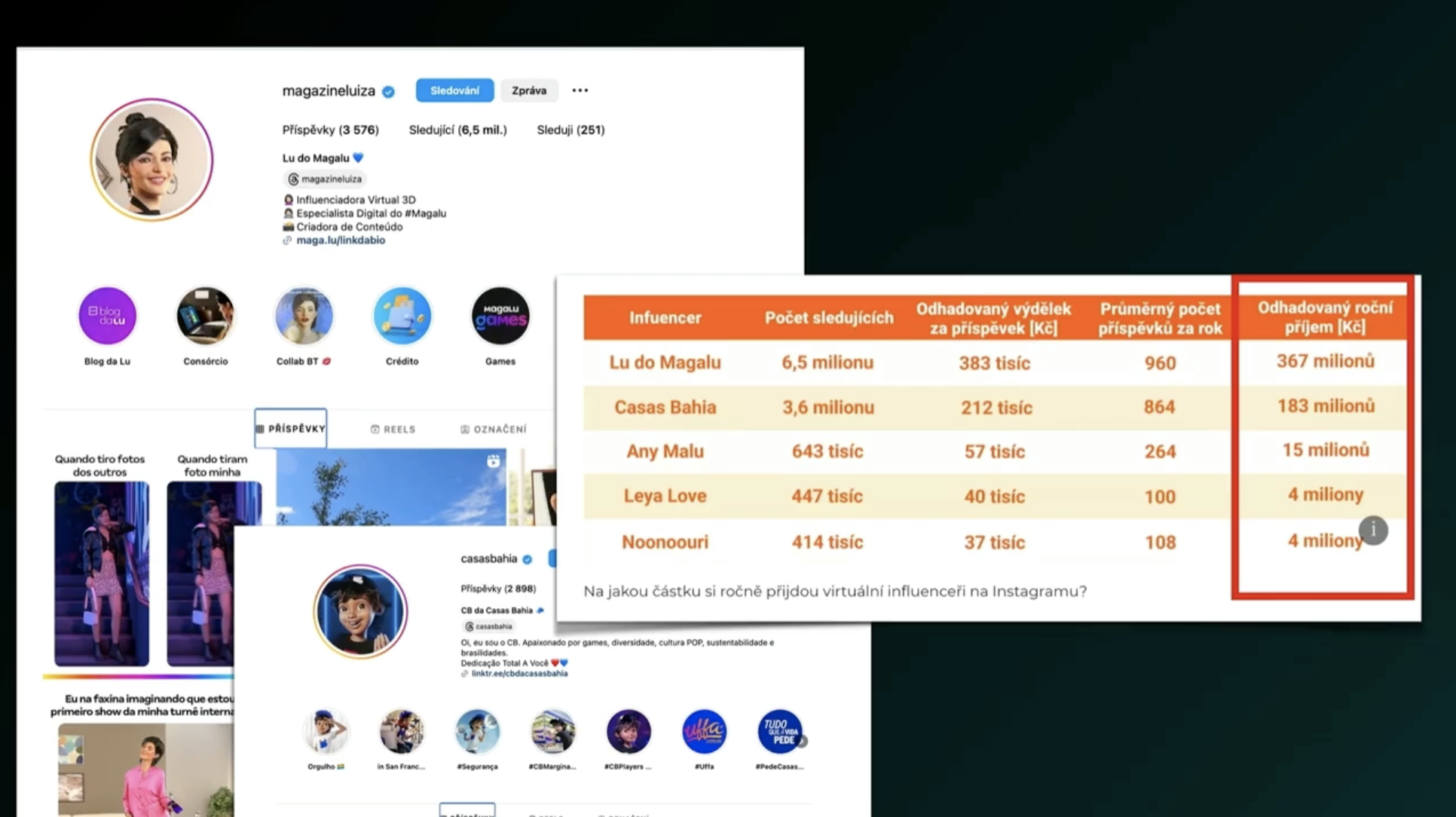Click the Zpráva message button
The width and height of the screenshot is (1456, 817).
[x=529, y=90]
